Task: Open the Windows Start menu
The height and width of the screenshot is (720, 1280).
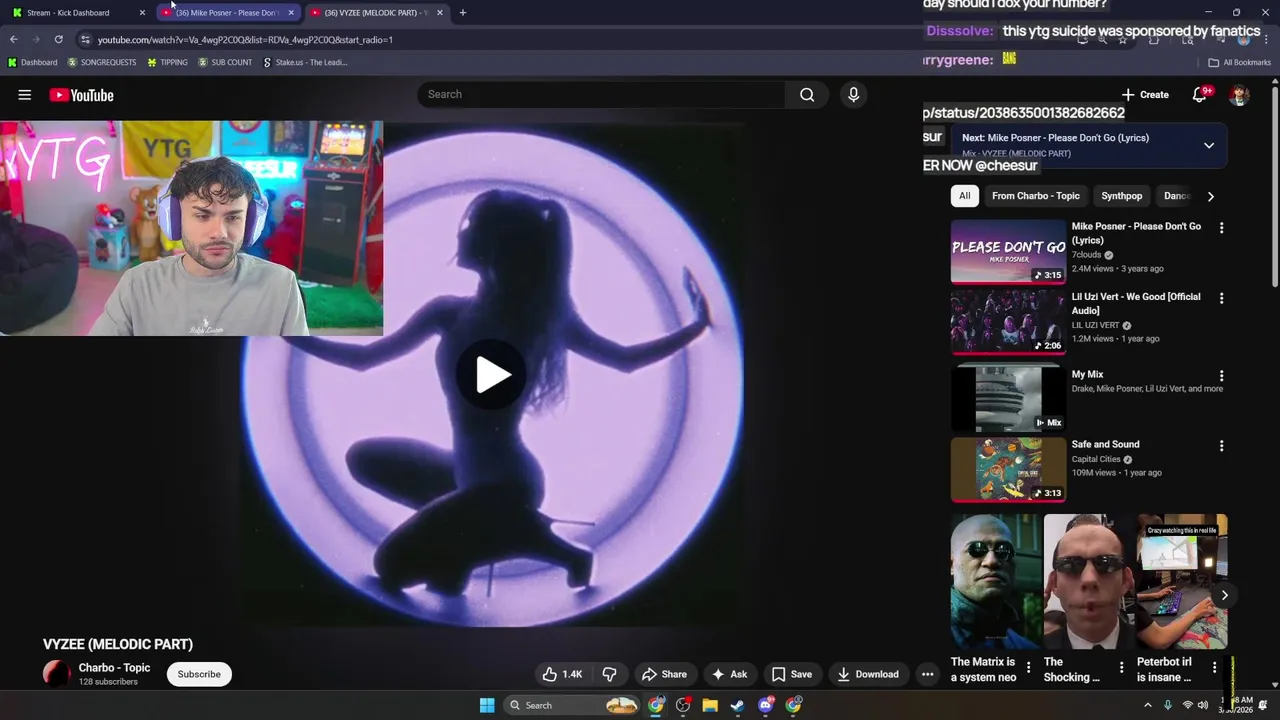Action: tap(487, 705)
